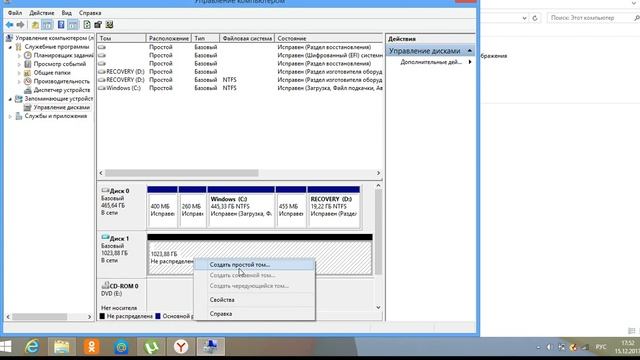Select the 260 МБ partition on Disk 0

point(192,207)
